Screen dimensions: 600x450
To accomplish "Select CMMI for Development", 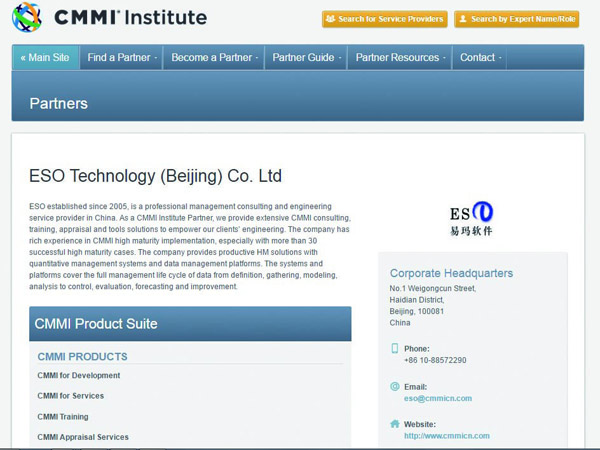I will pos(78,375).
